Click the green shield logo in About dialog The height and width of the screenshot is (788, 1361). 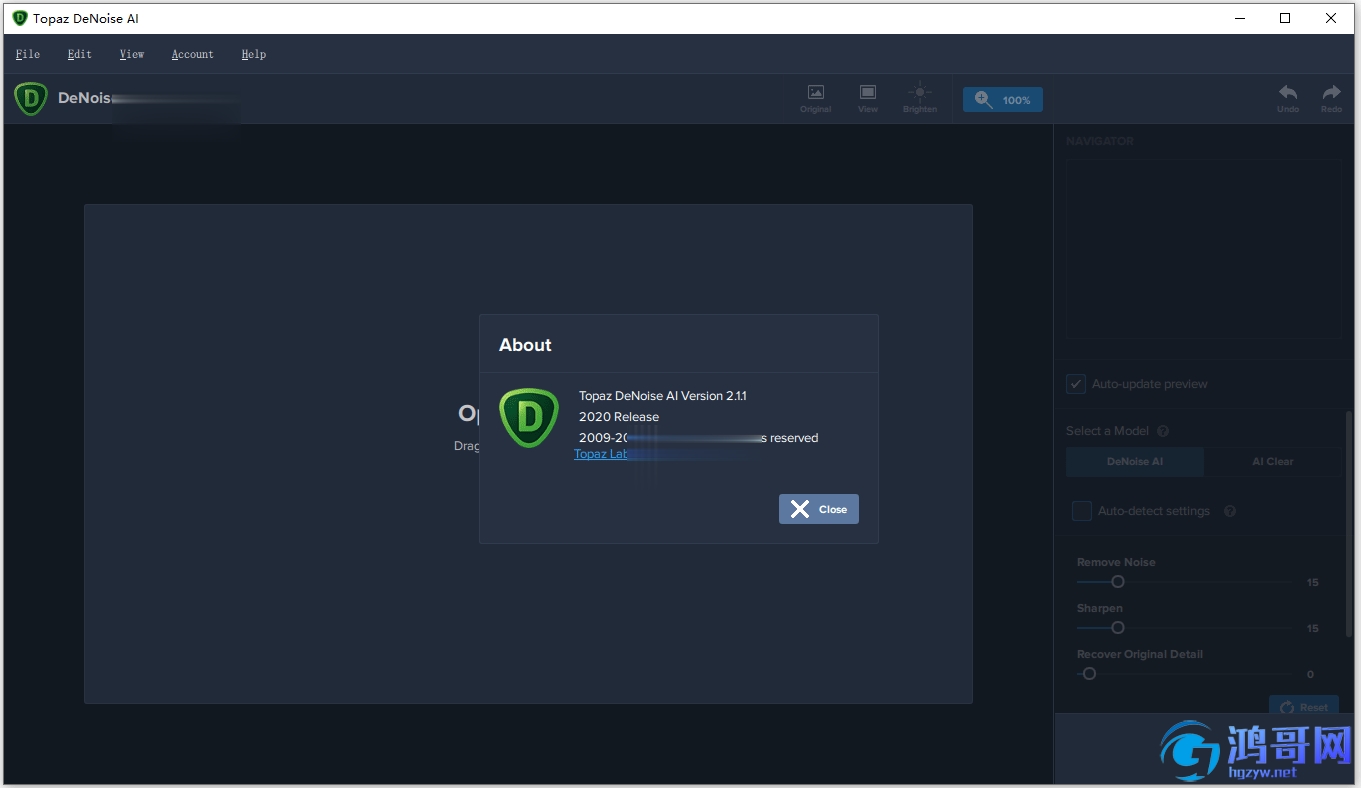point(529,418)
